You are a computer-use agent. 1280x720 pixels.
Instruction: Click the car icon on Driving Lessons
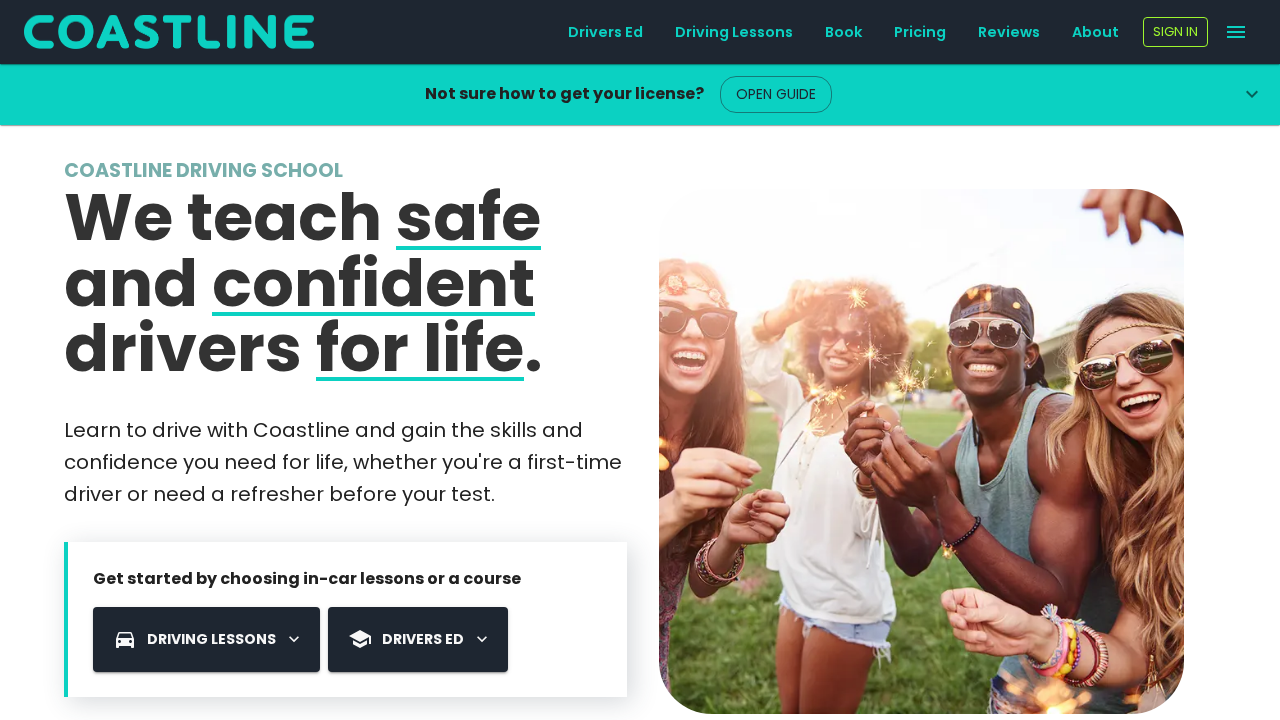125,639
